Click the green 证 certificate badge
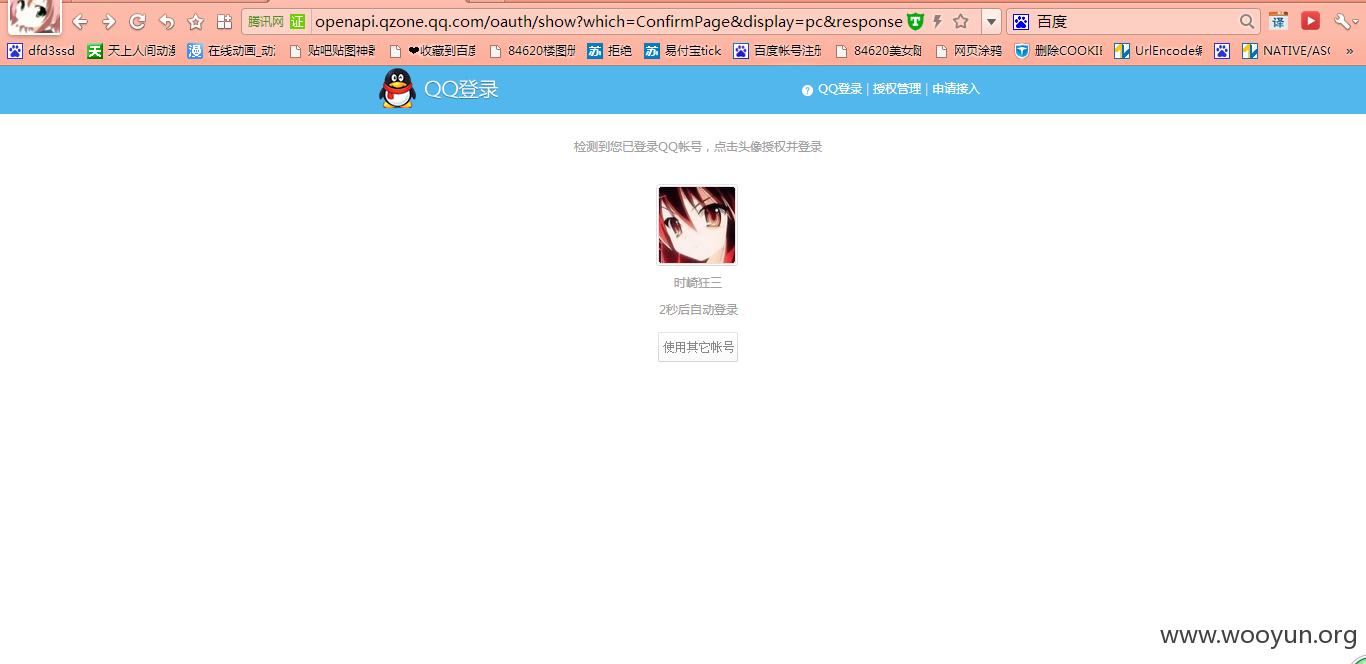Viewport: 1366px width, 664px height. tap(298, 22)
